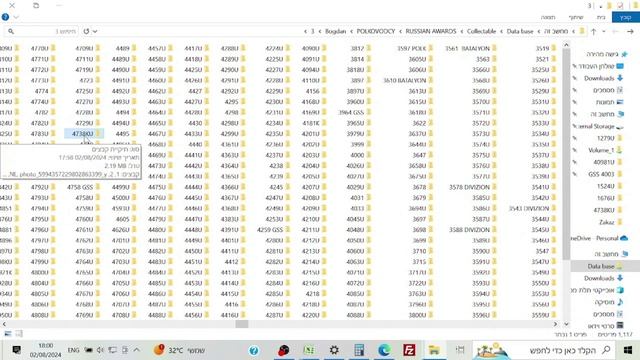Open the 1524U folder in navigation pane
The image size is (640, 360).
[610, 186]
